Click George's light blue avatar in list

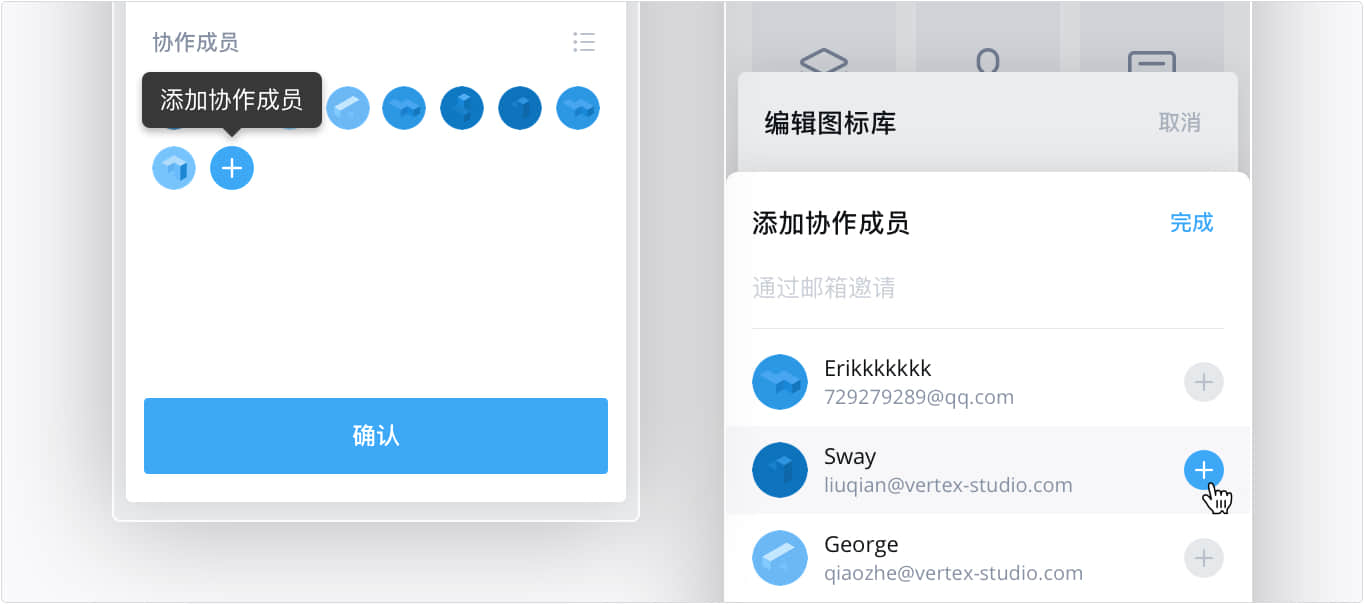[780, 558]
